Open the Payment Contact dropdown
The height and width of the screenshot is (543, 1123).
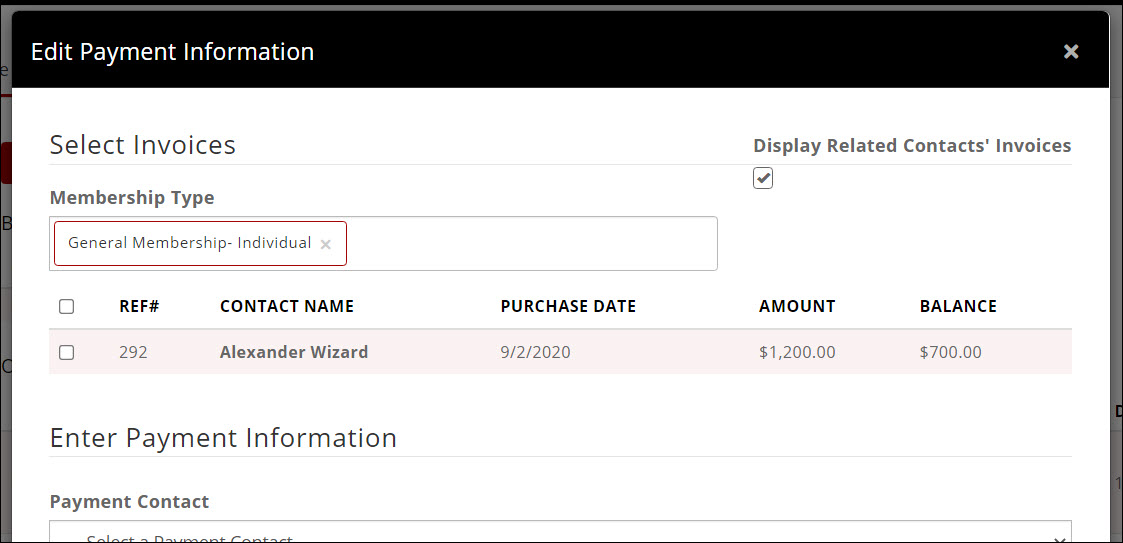coord(560,532)
